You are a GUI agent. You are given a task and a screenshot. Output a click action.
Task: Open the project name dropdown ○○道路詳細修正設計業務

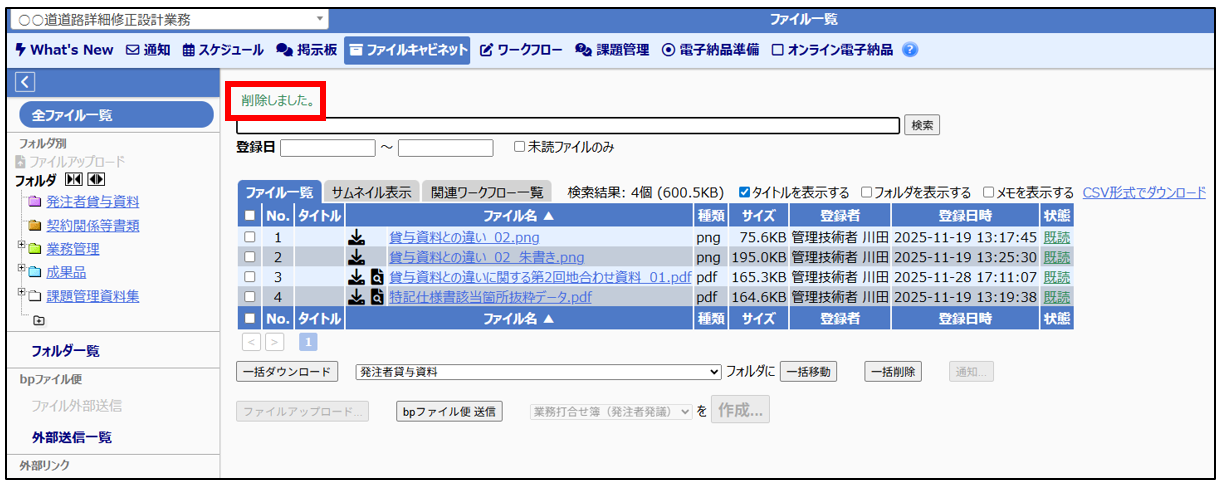point(167,19)
